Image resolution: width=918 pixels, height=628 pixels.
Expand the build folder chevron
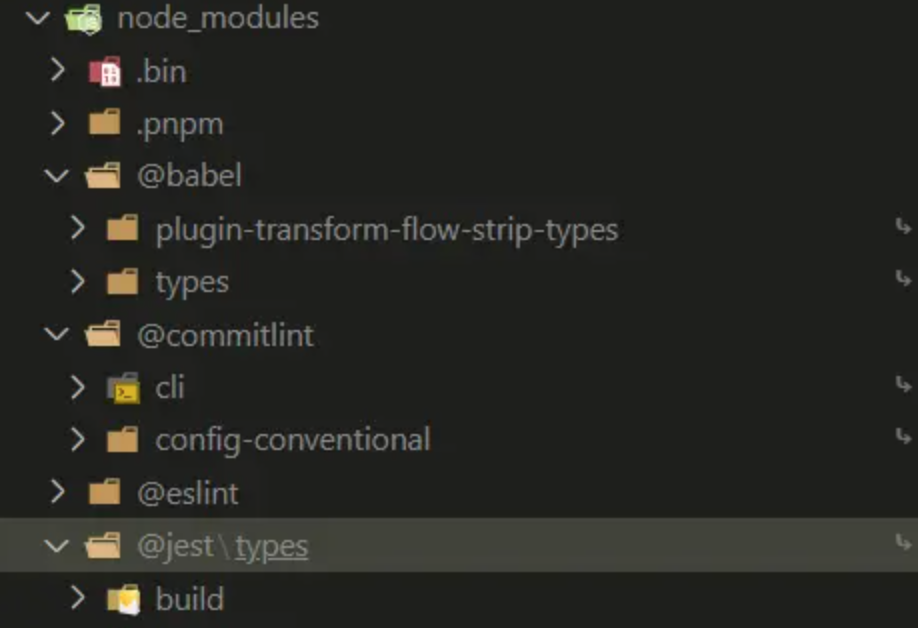coord(77,598)
